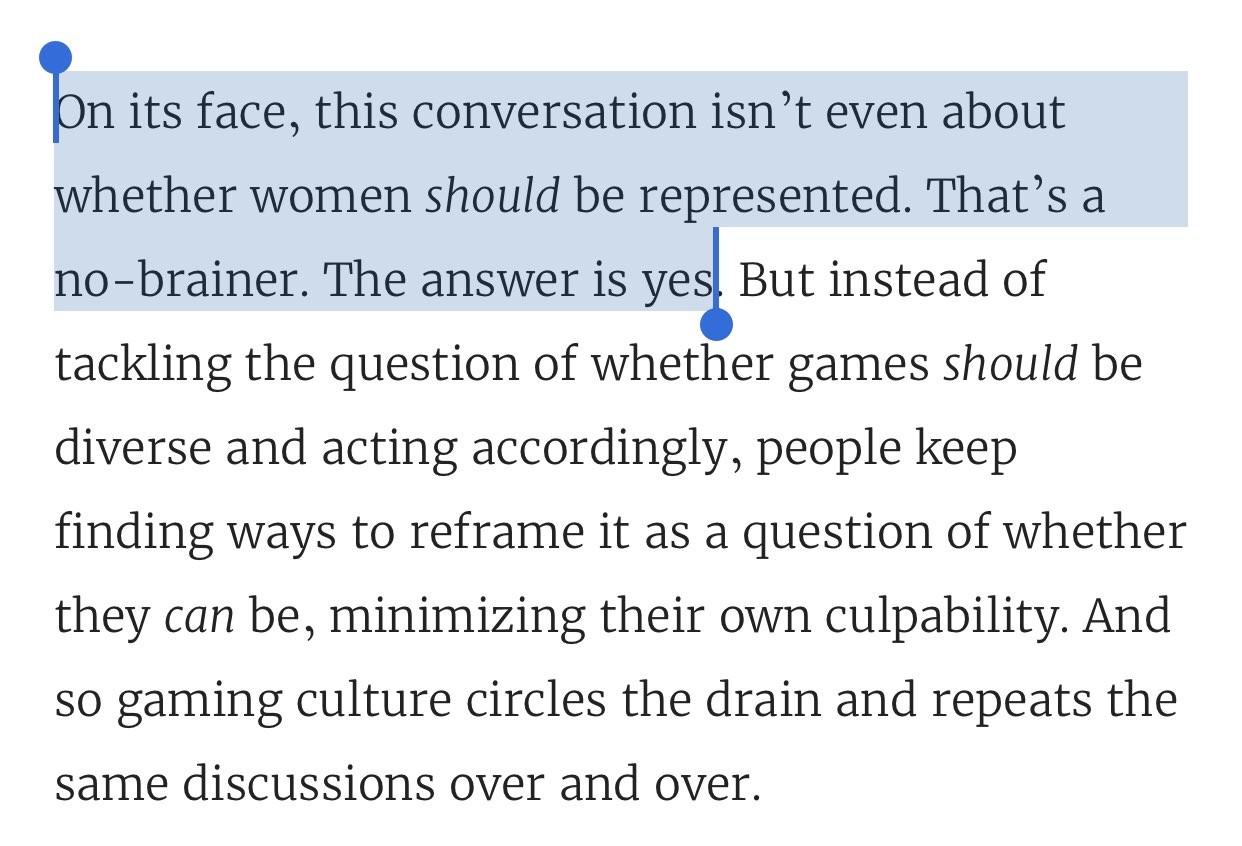This screenshot has width=1242, height=846.
Task: Click italic "should" following the word "games"
Action: 1011,365
